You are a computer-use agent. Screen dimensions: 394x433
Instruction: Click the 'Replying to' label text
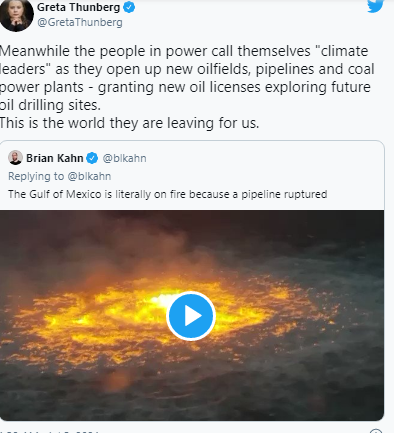point(36,176)
